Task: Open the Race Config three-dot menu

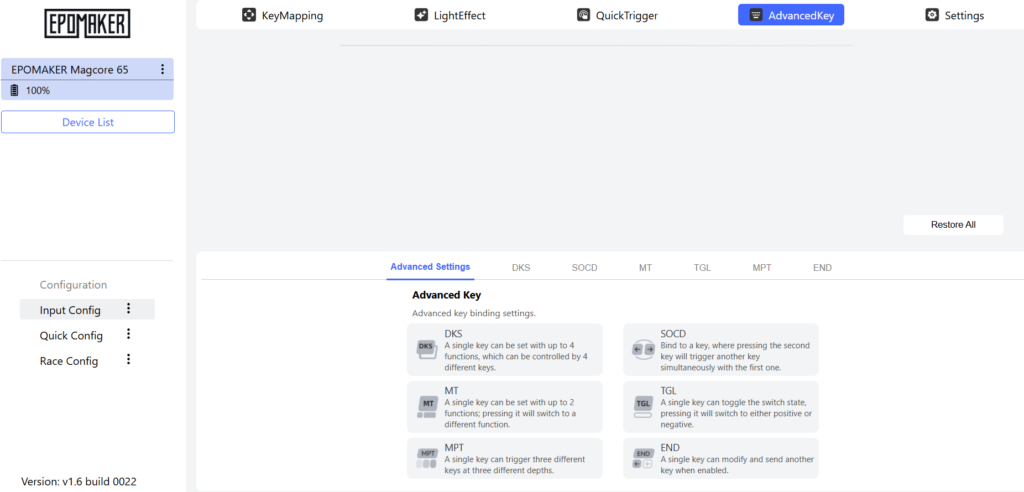Action: [128, 360]
